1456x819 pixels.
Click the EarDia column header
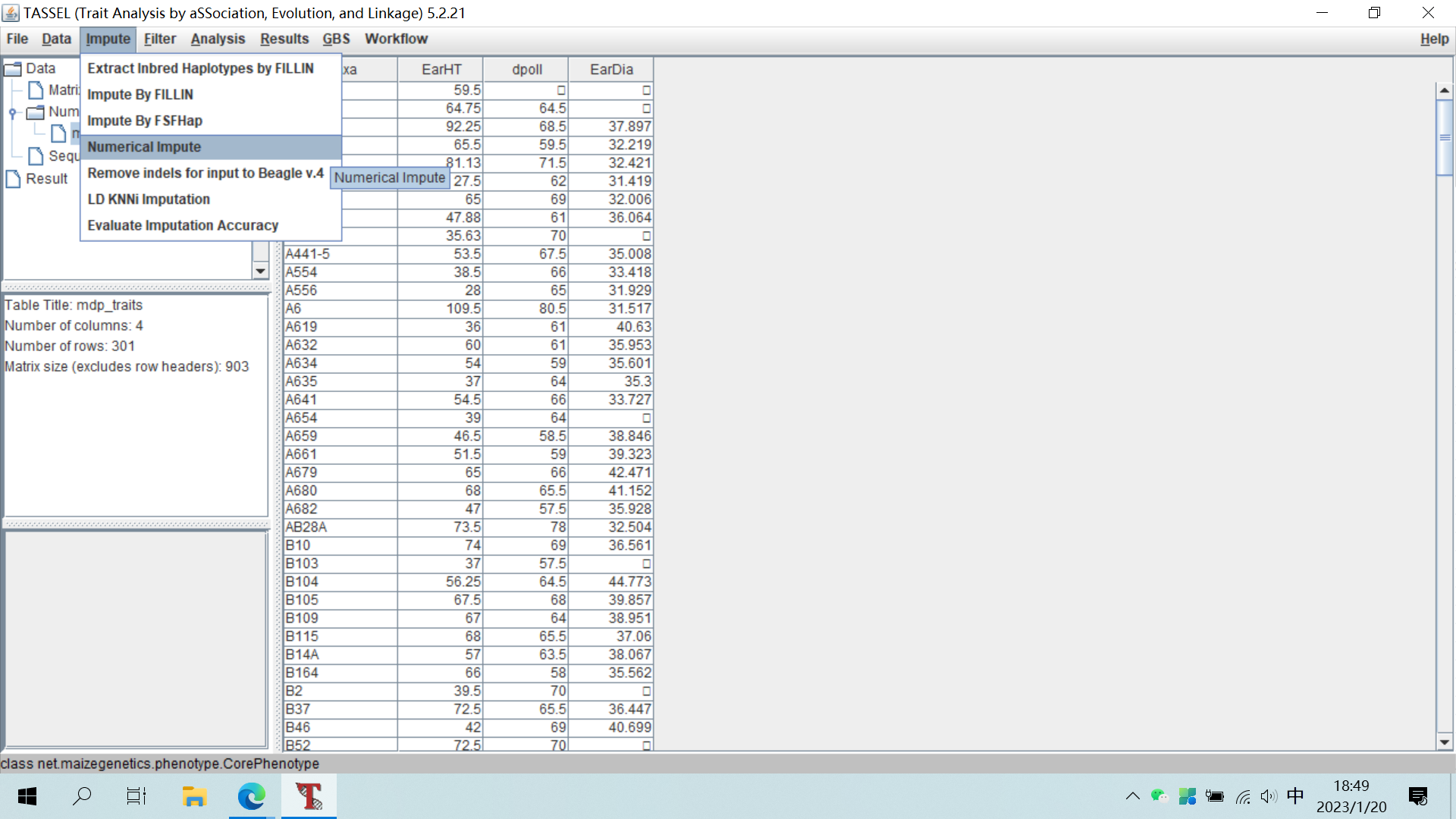[x=611, y=70]
